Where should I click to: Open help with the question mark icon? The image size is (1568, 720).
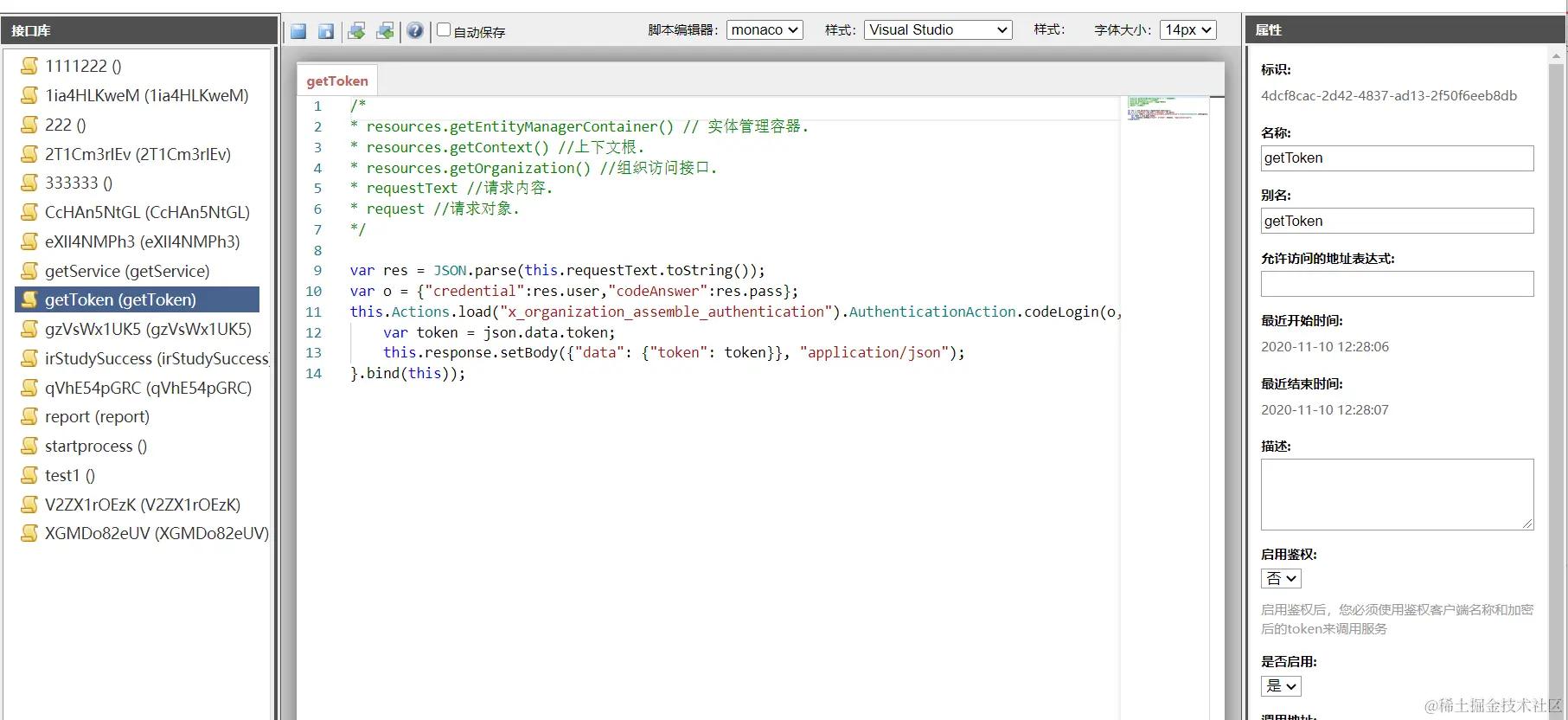(415, 31)
